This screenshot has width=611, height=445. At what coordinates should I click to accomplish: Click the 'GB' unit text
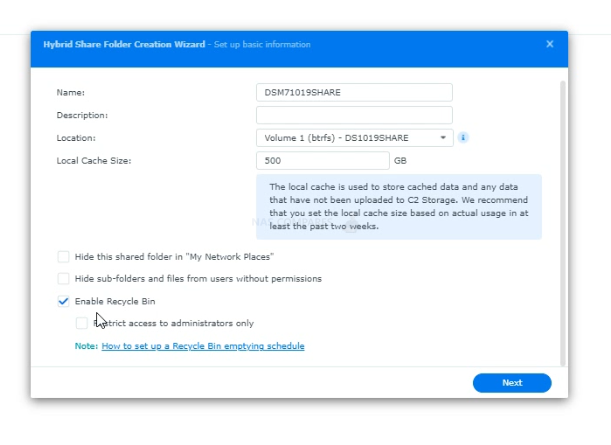400,161
